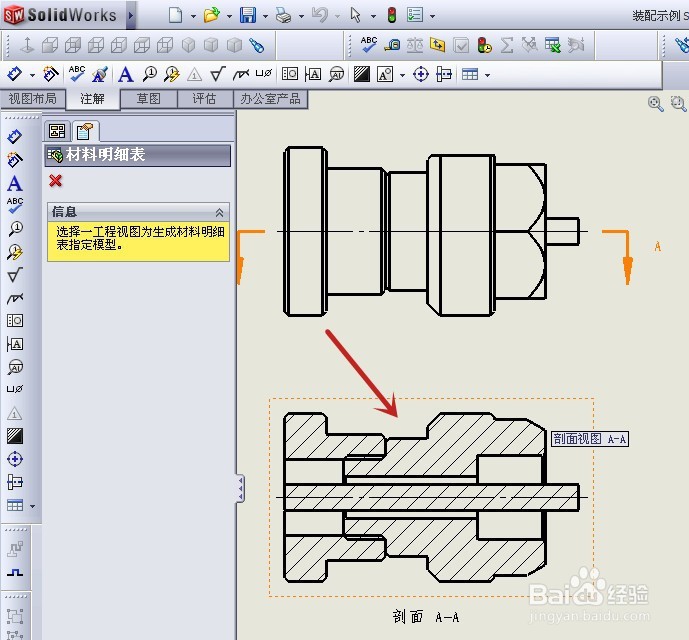Select Smart Dimension in the vertical sidebar
Screen dimensions: 689x640
click(15, 137)
